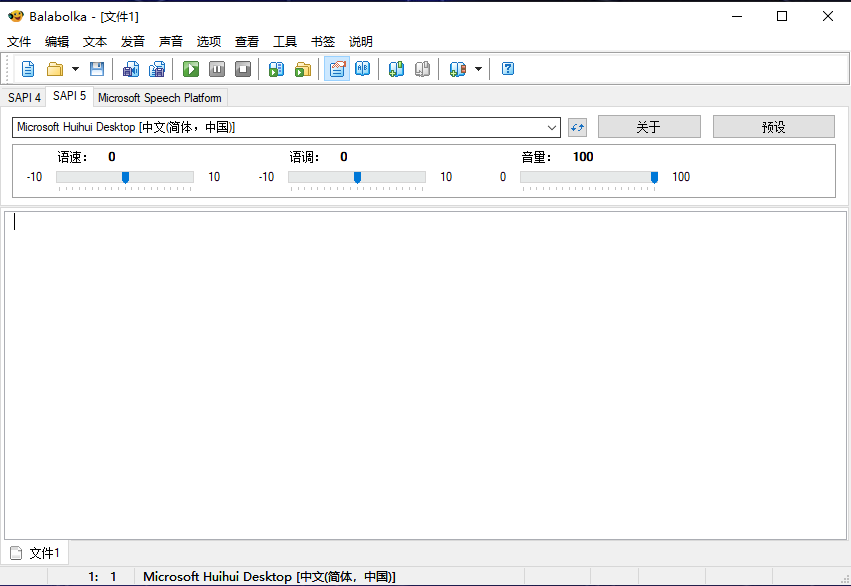This screenshot has height=586, width=851.
Task: Start reading aloud with the green play button
Action: pos(190,69)
